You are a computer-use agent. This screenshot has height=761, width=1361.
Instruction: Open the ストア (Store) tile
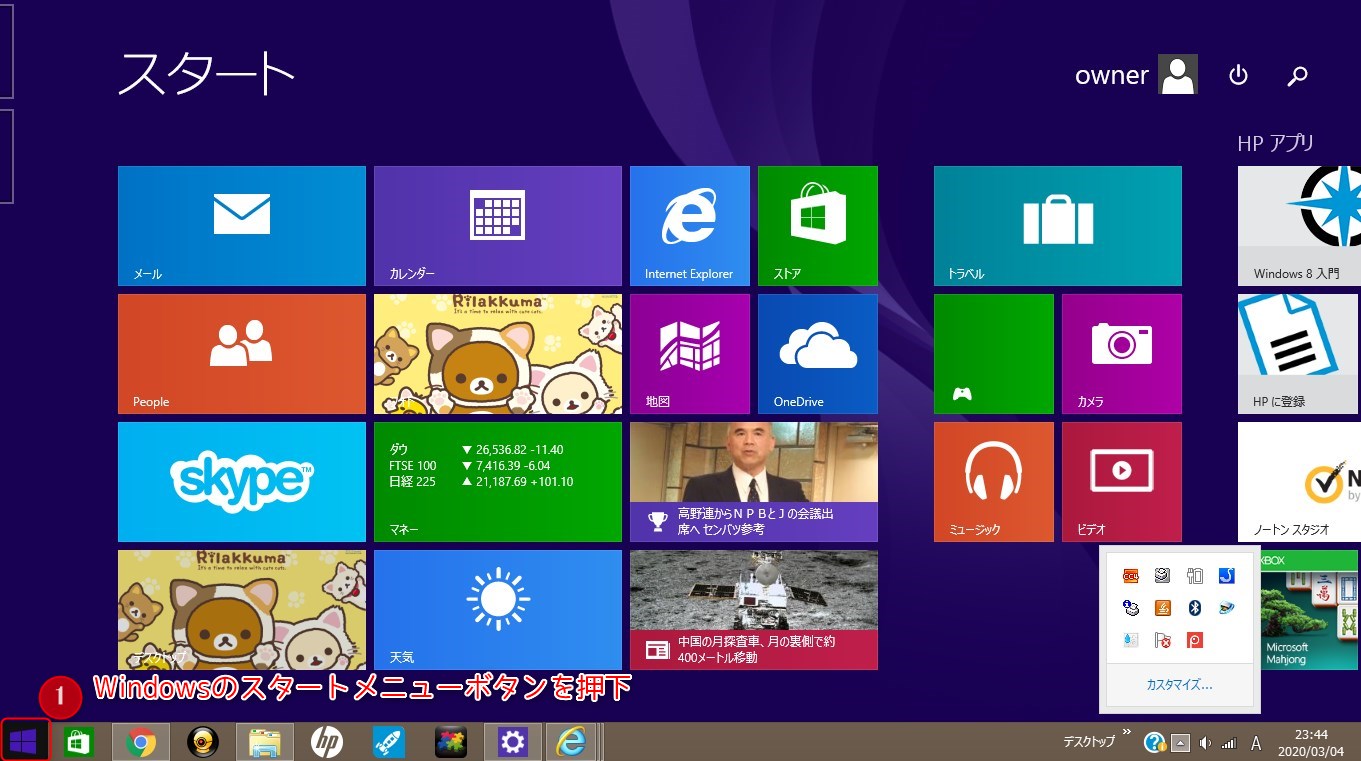[x=818, y=226]
